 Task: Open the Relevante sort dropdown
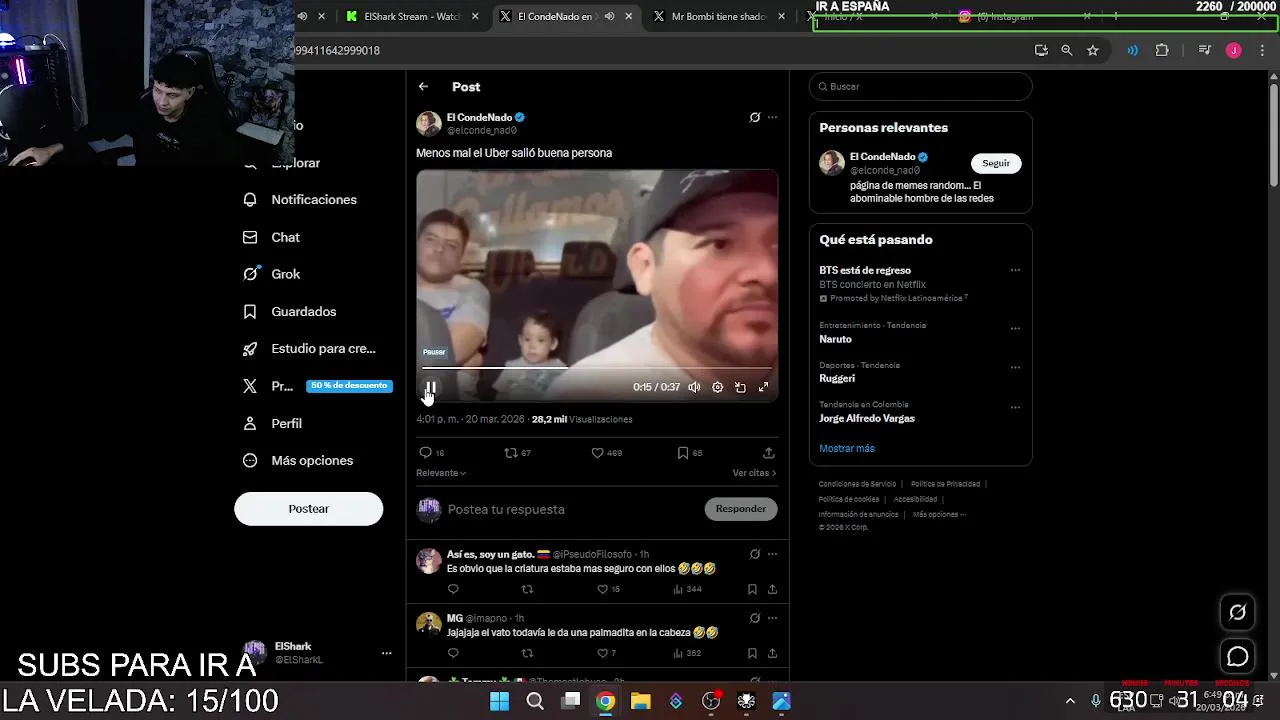[x=441, y=473]
